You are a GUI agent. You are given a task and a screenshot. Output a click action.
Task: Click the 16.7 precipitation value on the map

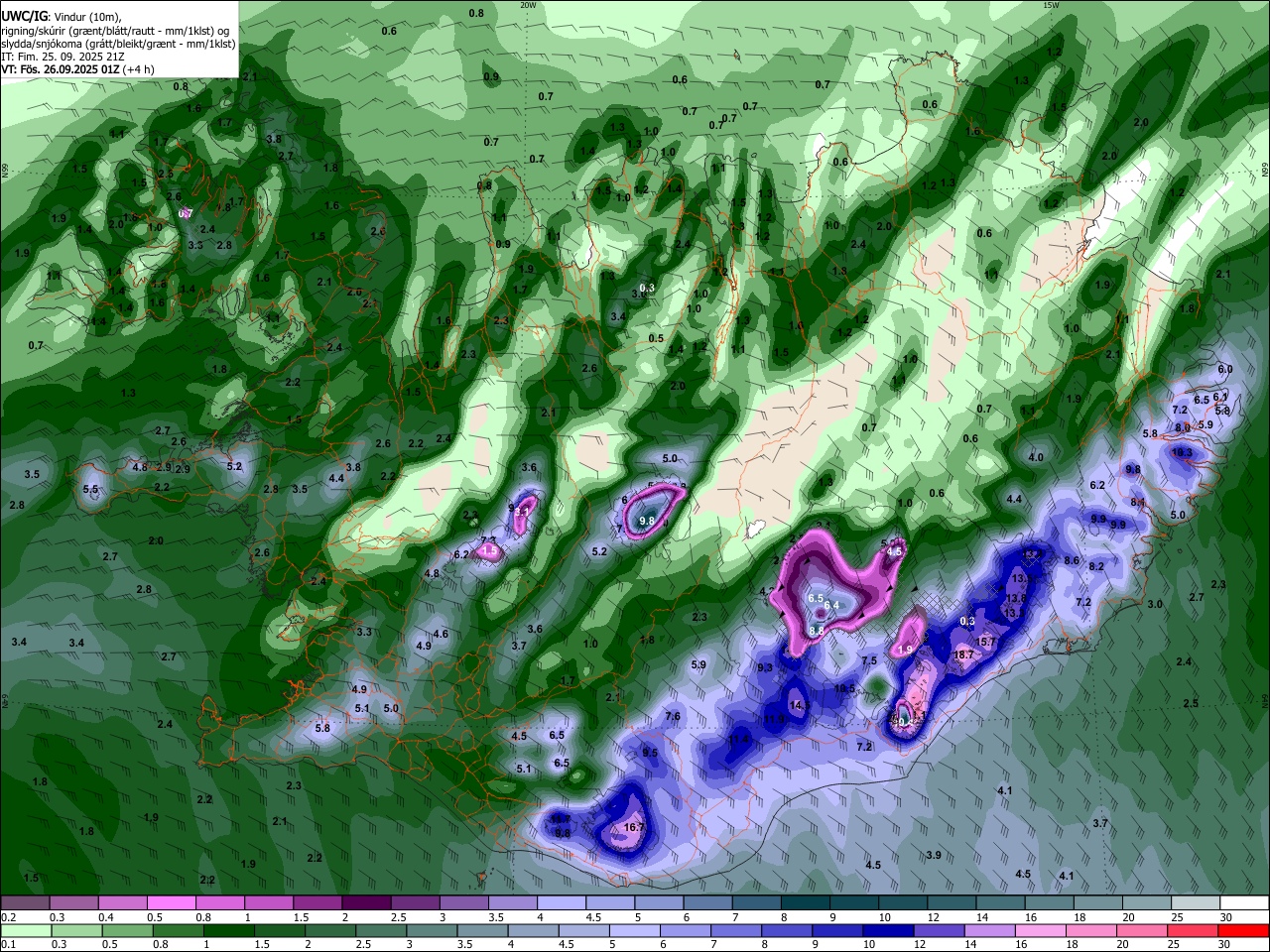coord(635,827)
